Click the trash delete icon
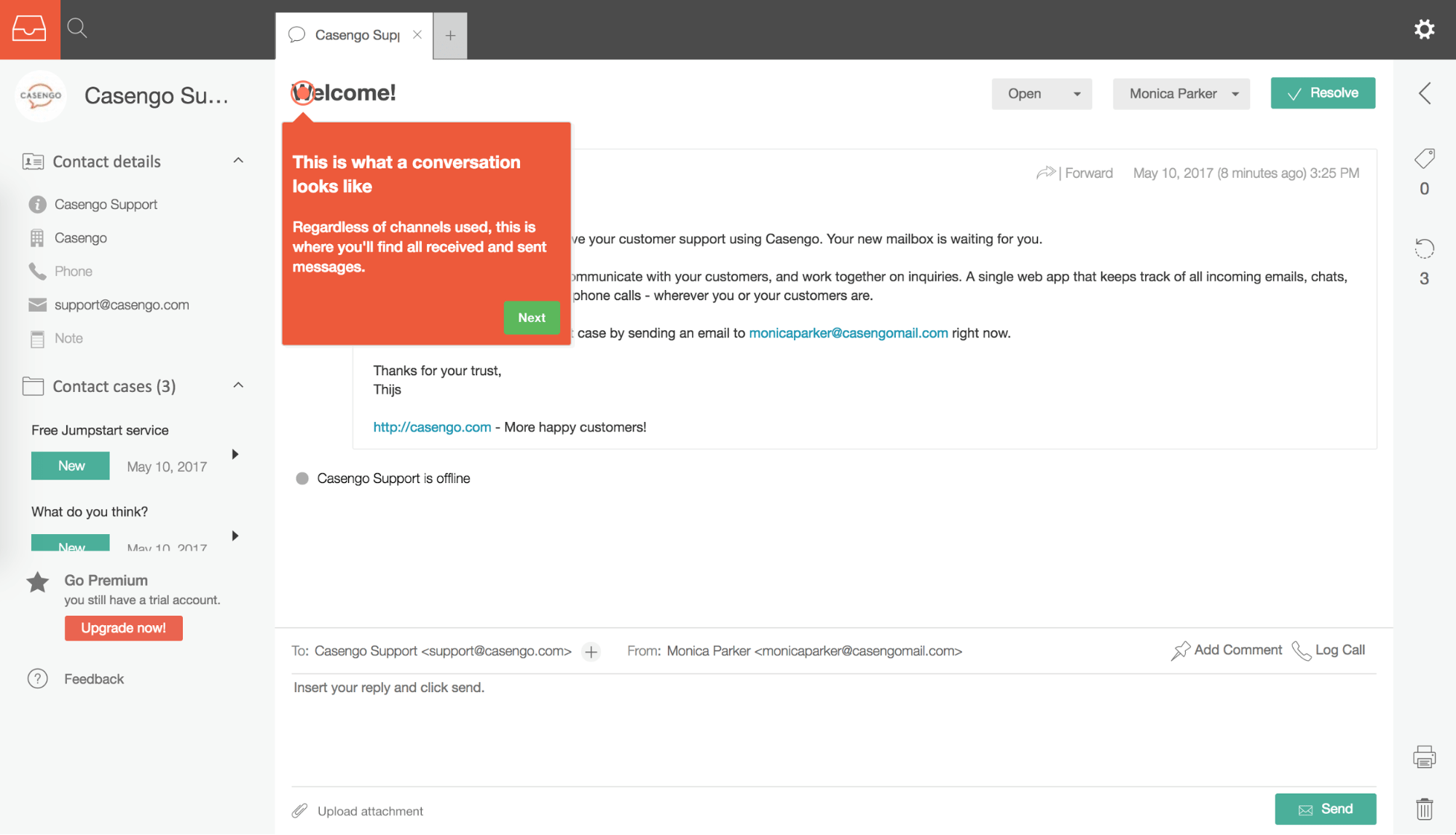Viewport: 1456px width, 835px height. pos(1424,808)
